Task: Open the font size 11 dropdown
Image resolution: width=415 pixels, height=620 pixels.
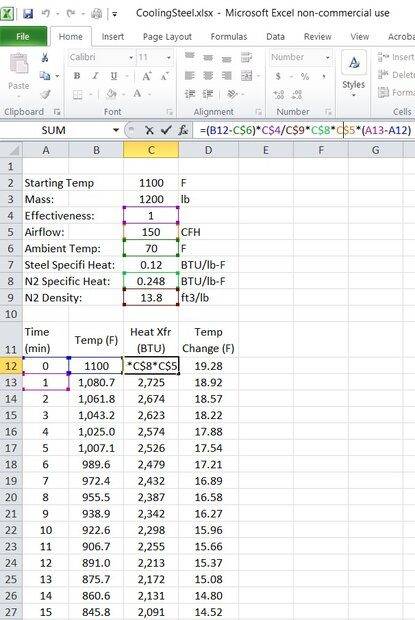Action: (x=169, y=58)
